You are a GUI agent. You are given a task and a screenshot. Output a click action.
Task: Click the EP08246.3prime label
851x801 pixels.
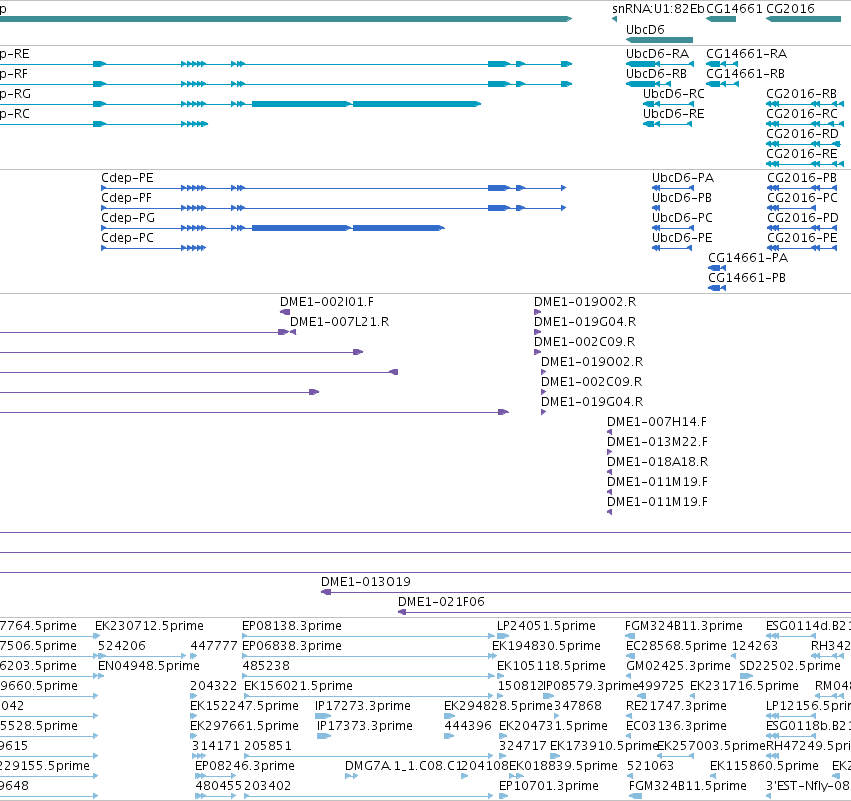tap(245, 766)
